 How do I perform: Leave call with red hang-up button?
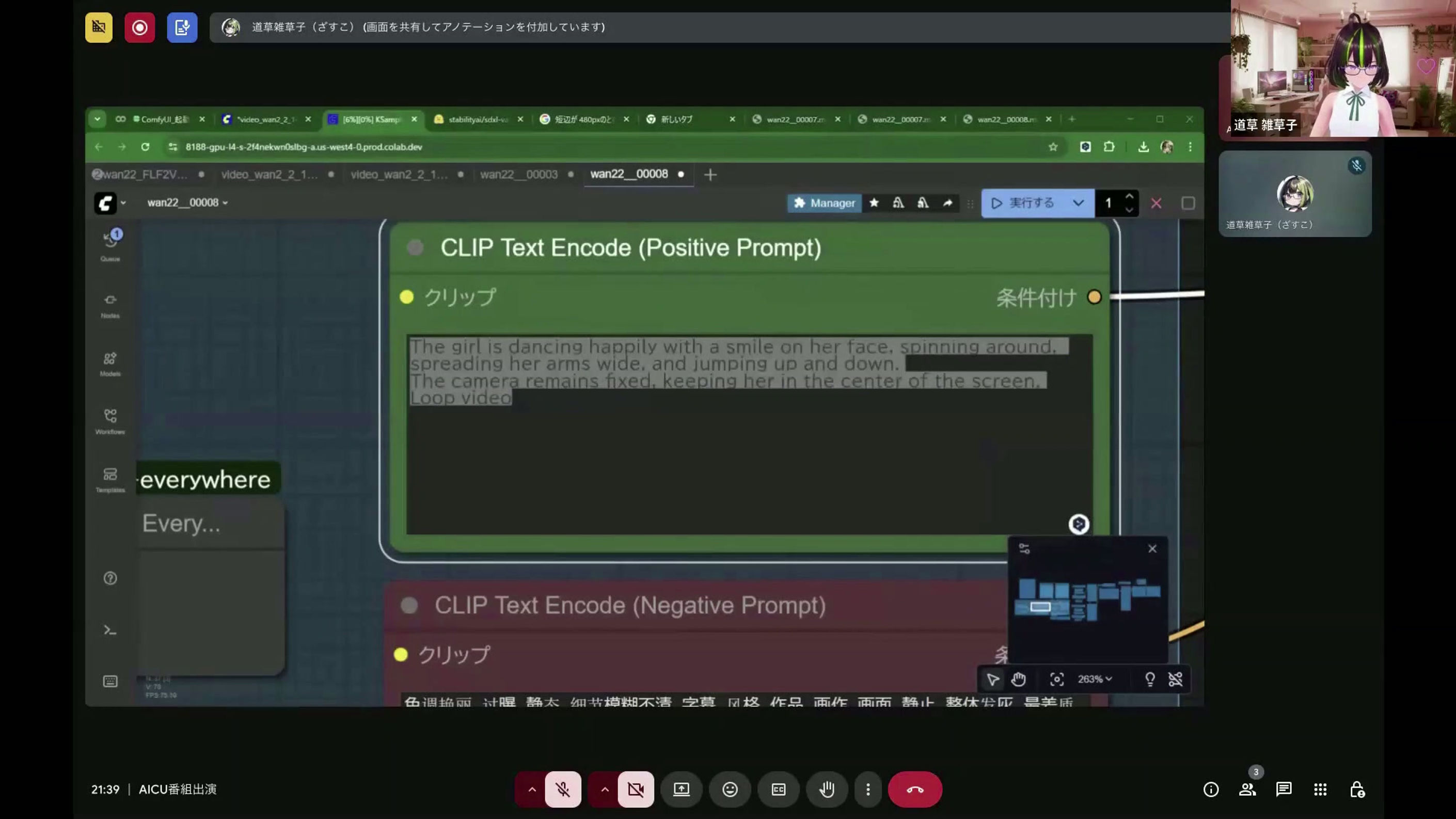(x=914, y=789)
